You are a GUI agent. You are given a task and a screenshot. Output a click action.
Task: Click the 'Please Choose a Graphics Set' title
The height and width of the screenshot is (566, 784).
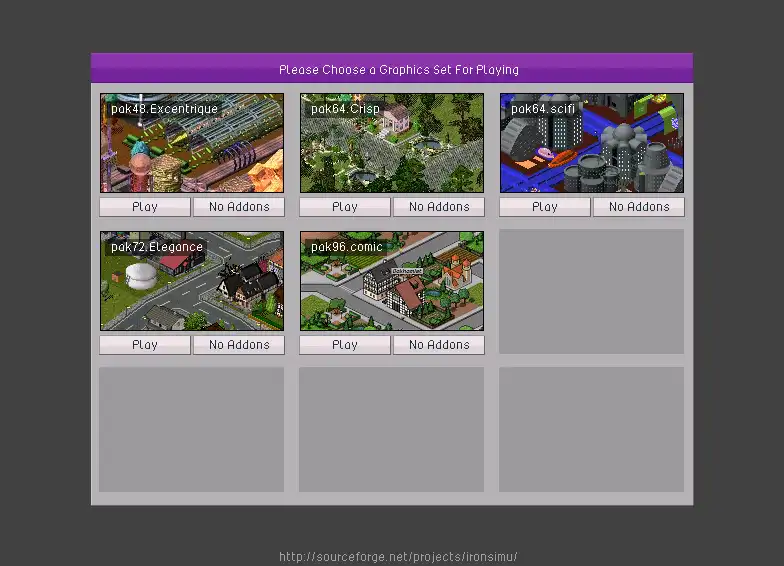click(398, 70)
